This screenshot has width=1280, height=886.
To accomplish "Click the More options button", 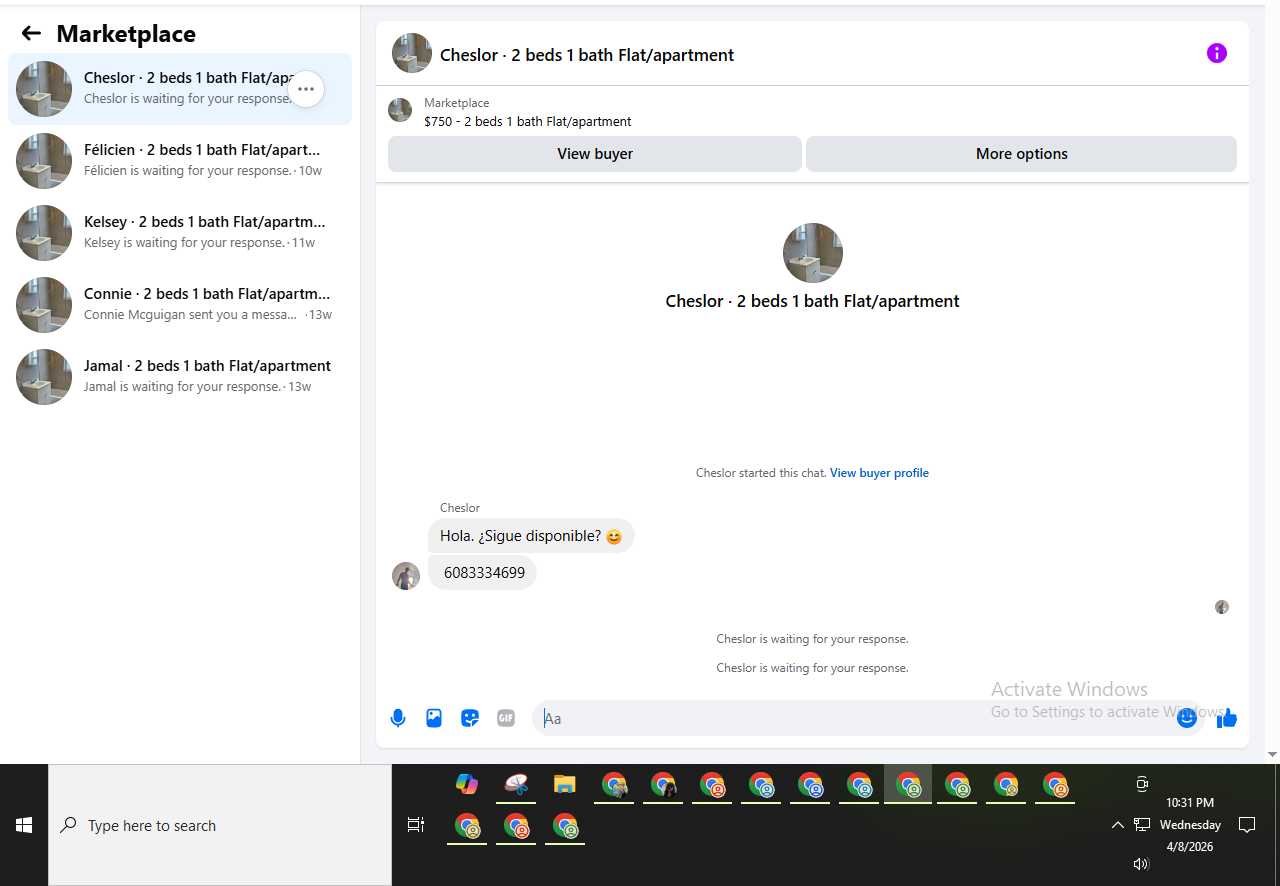I will click(1021, 154).
